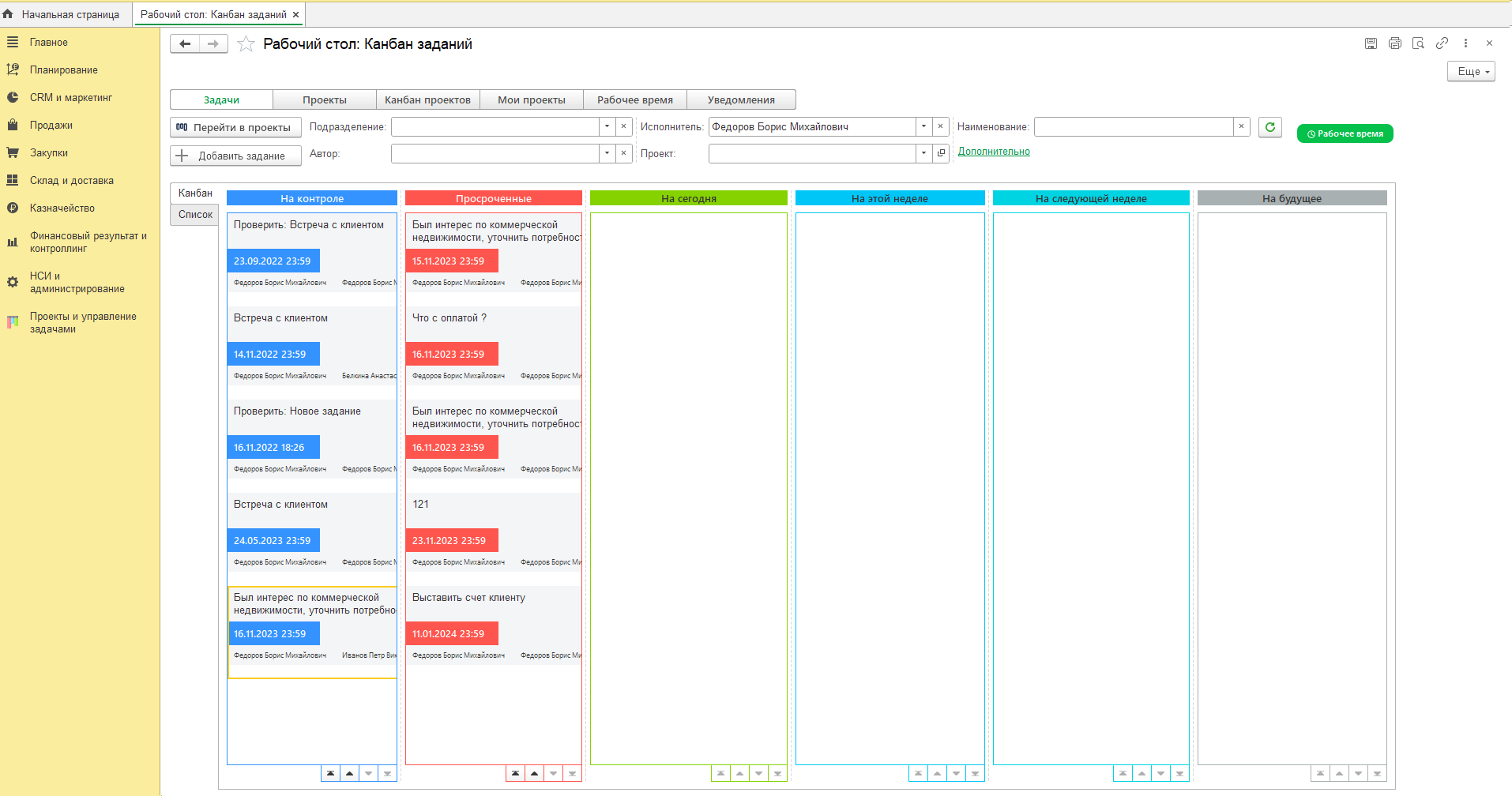Go forward using the right arrow button
Screen dimensions: 1512x796
coord(213,44)
